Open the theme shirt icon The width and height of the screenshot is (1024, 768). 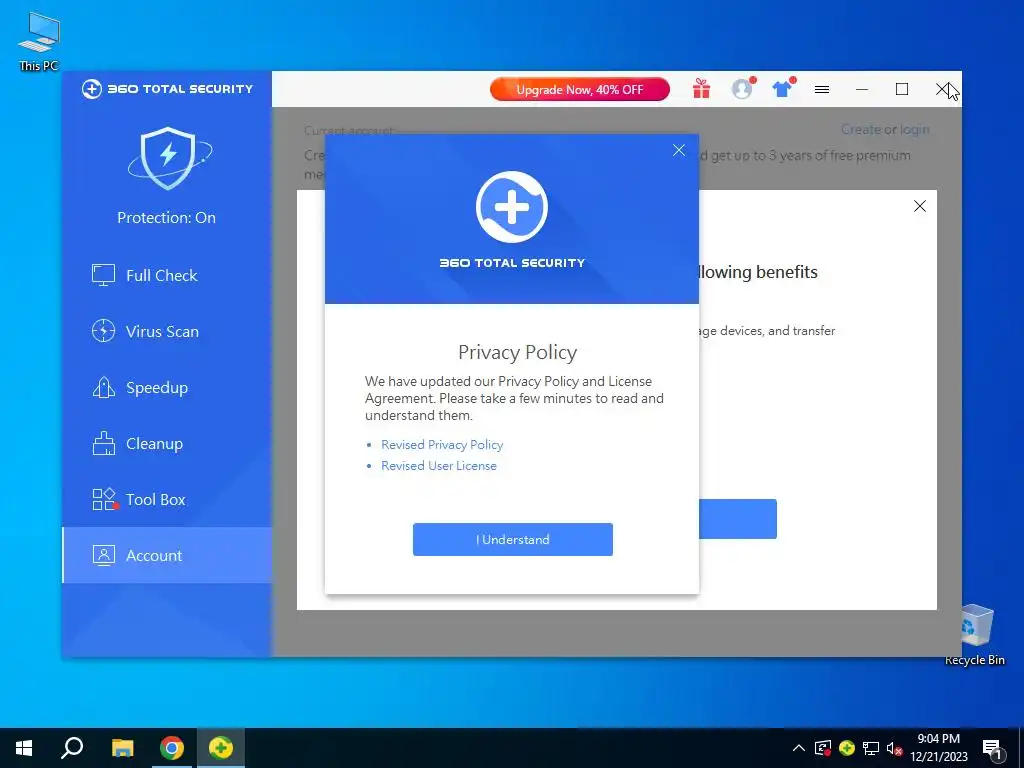[x=782, y=89]
